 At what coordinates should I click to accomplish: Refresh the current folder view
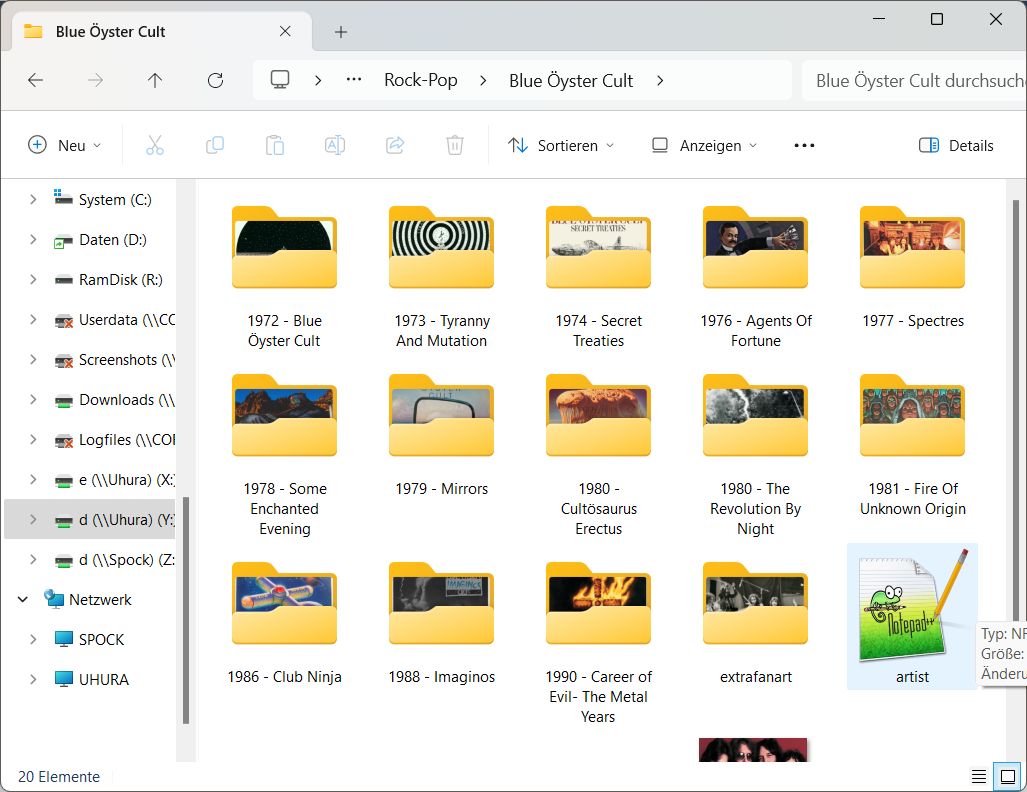pyautogui.click(x=215, y=81)
